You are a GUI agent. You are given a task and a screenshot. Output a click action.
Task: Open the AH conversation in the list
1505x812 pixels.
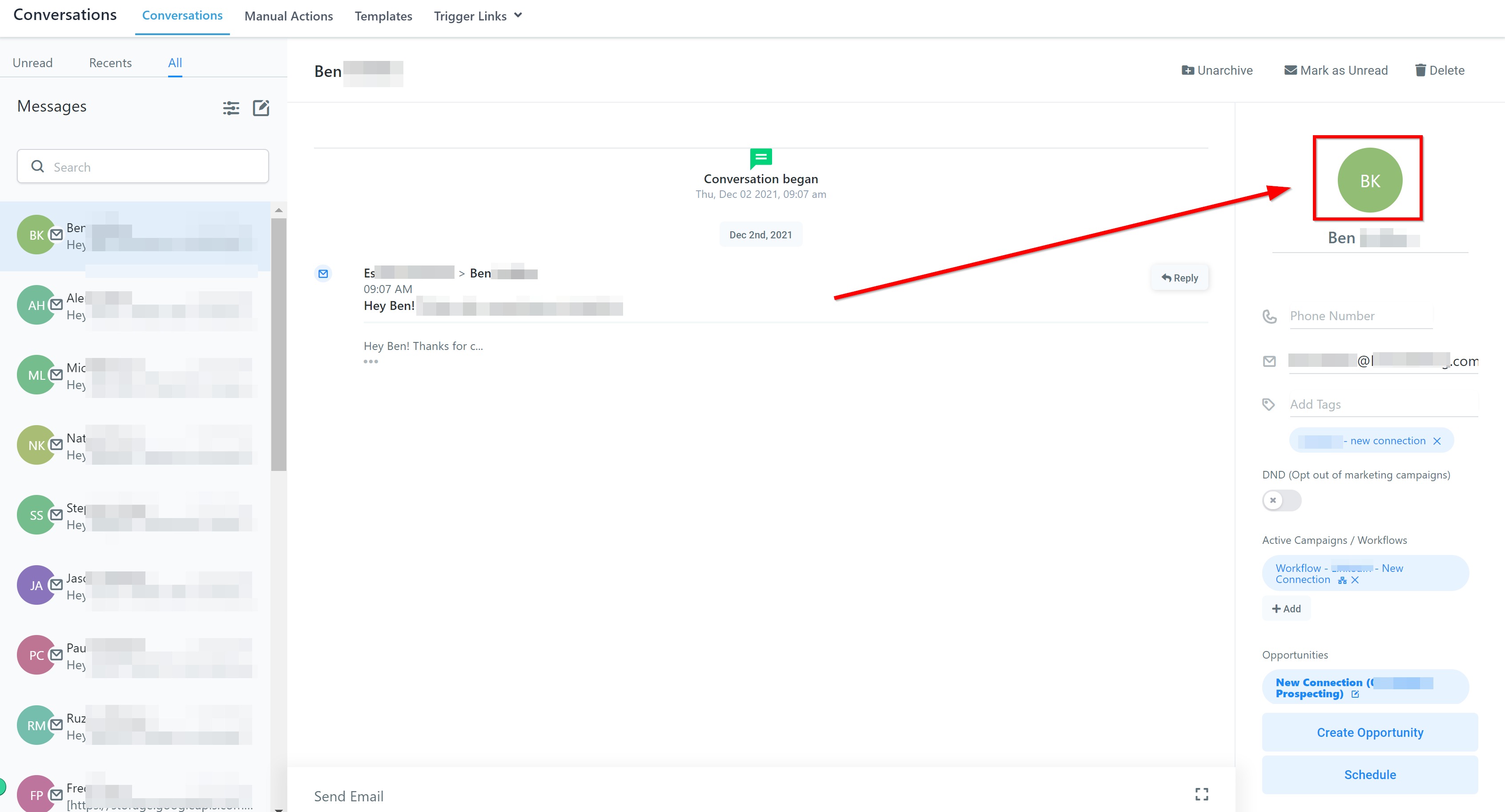pos(136,306)
